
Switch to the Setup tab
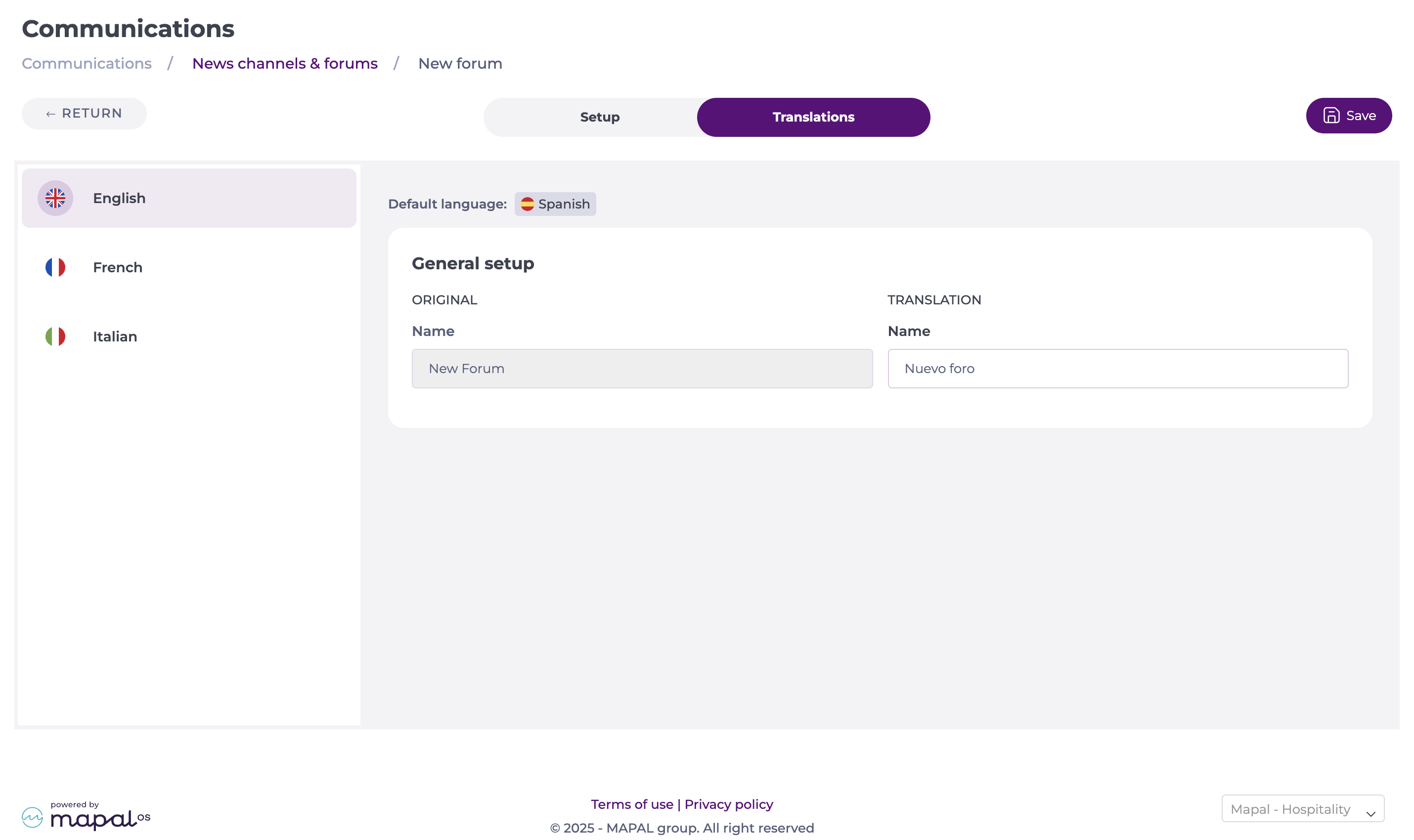point(600,117)
